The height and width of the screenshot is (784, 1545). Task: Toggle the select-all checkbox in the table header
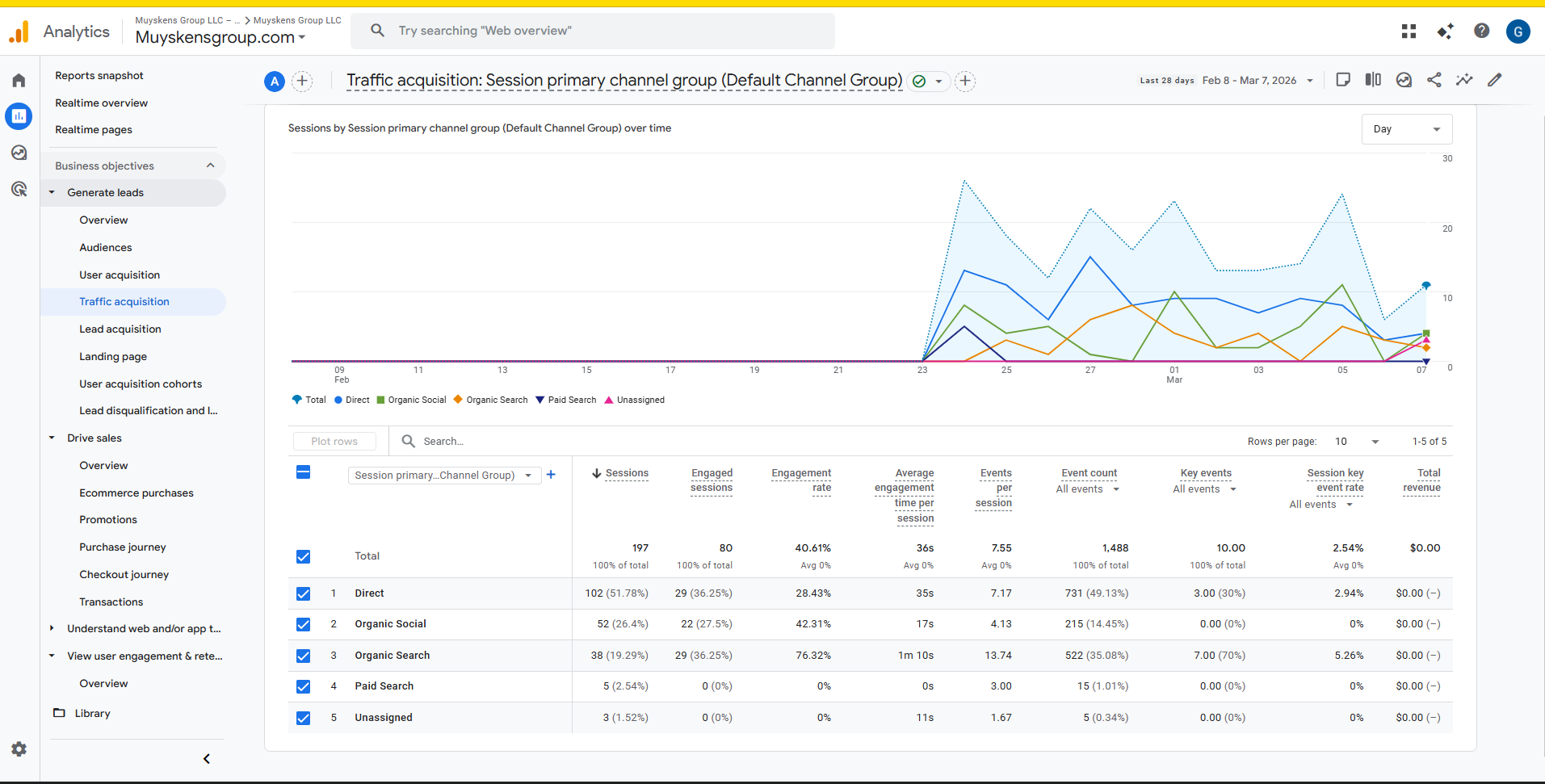pos(303,472)
